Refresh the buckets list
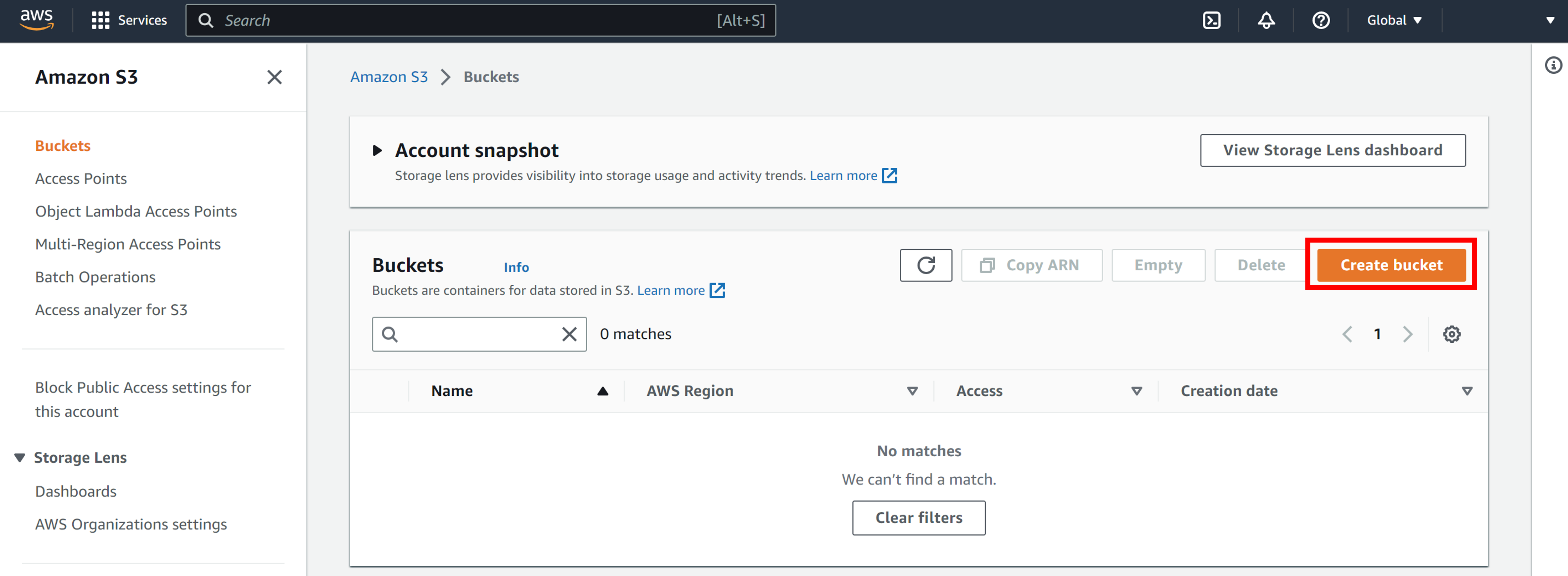Screen dimensions: 1568x576 point(926,265)
